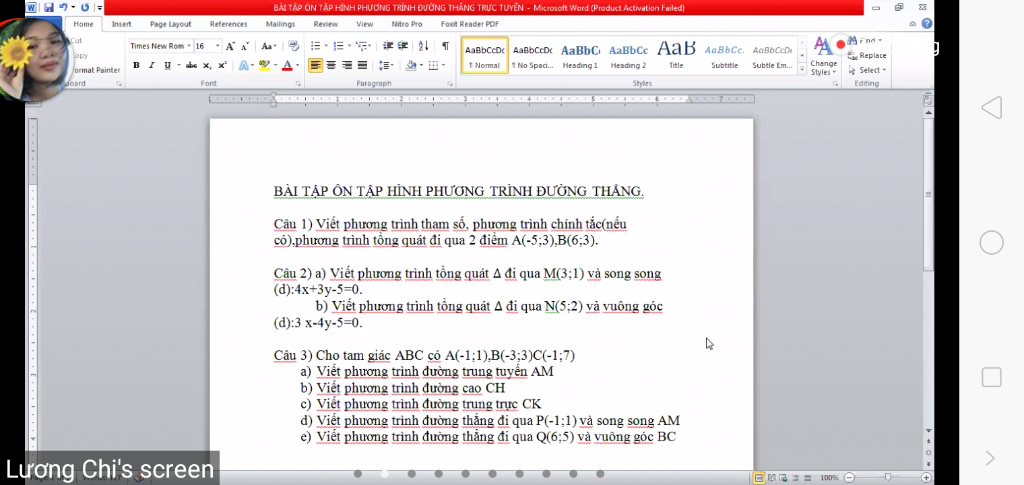Undo the last action

(x=64, y=8)
